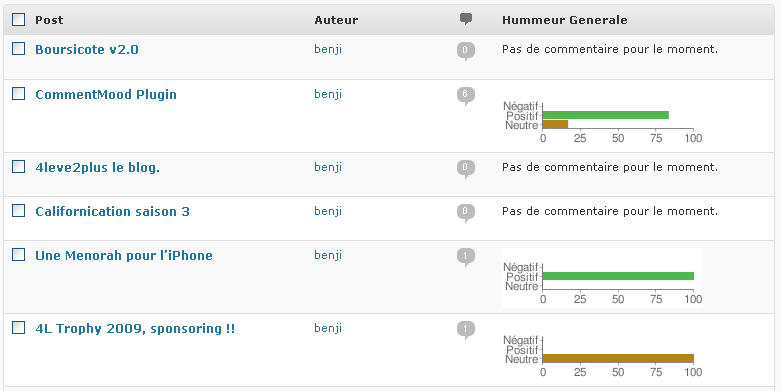Image resolution: width=781 pixels, height=391 pixels.
Task: Open the CommentMood Plugin post
Action: click(x=106, y=95)
